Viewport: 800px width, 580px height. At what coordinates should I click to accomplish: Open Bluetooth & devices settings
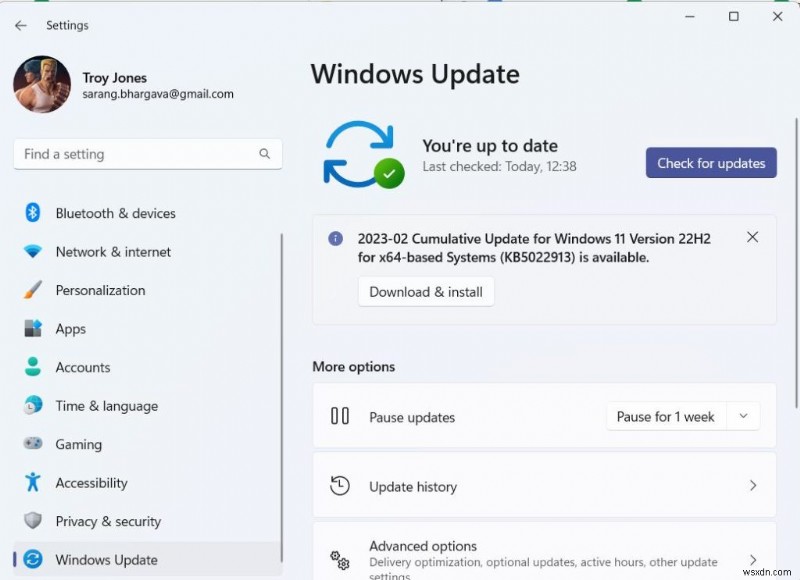[x=115, y=213]
